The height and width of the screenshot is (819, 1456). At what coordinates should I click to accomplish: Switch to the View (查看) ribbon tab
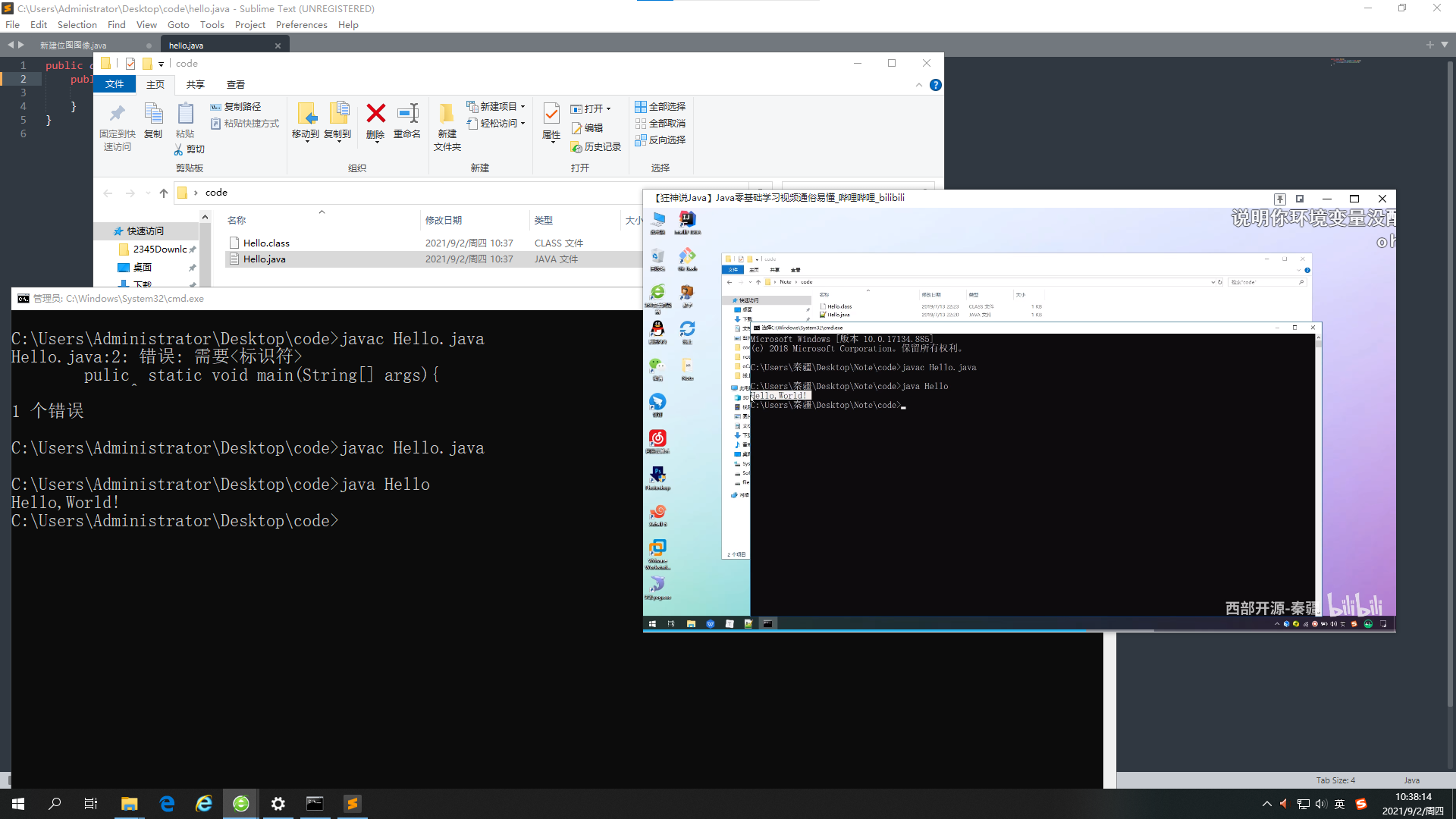click(x=235, y=85)
